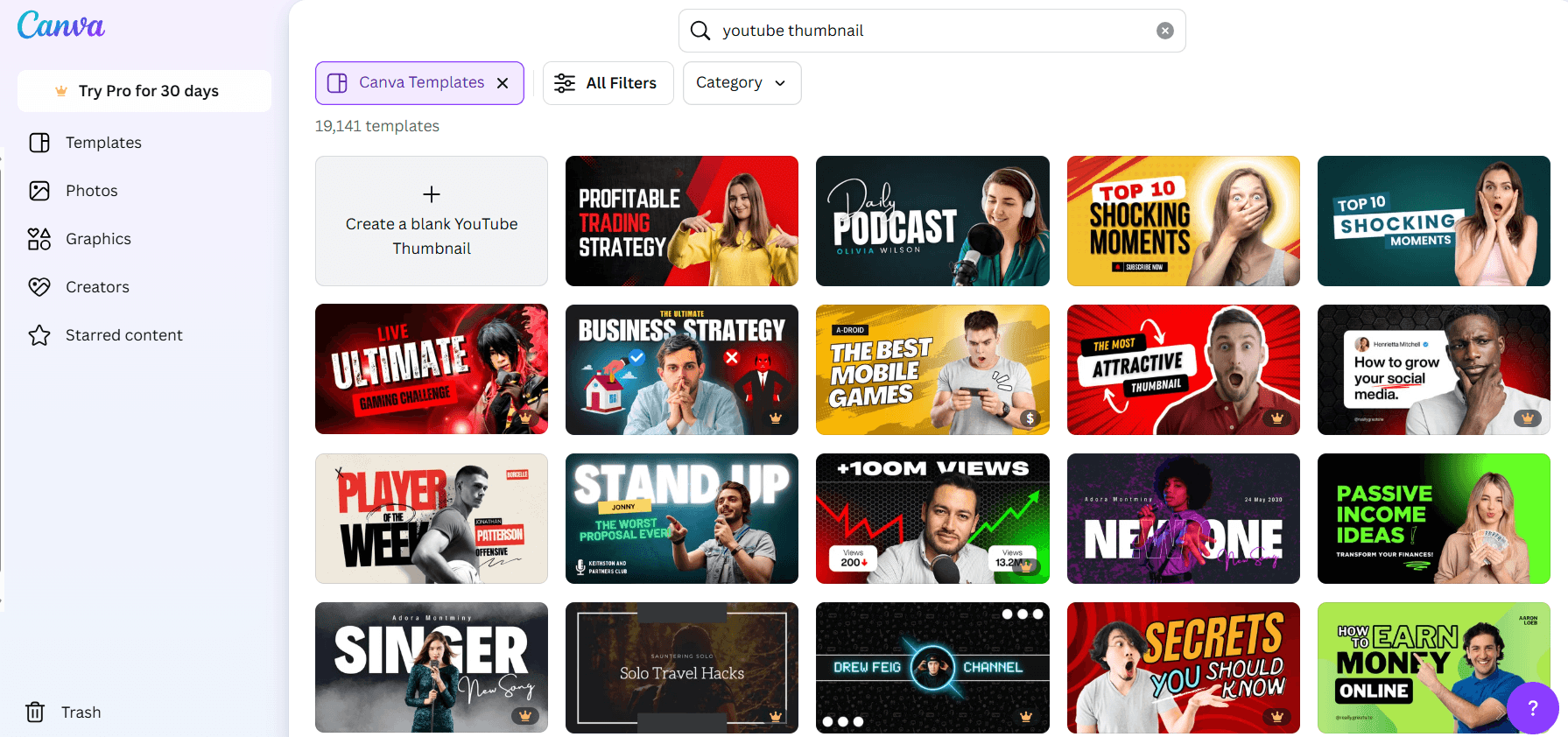Screen dimensions: 1568x737
Task: Select Profitable Trading Strategy template
Action: 682,221
